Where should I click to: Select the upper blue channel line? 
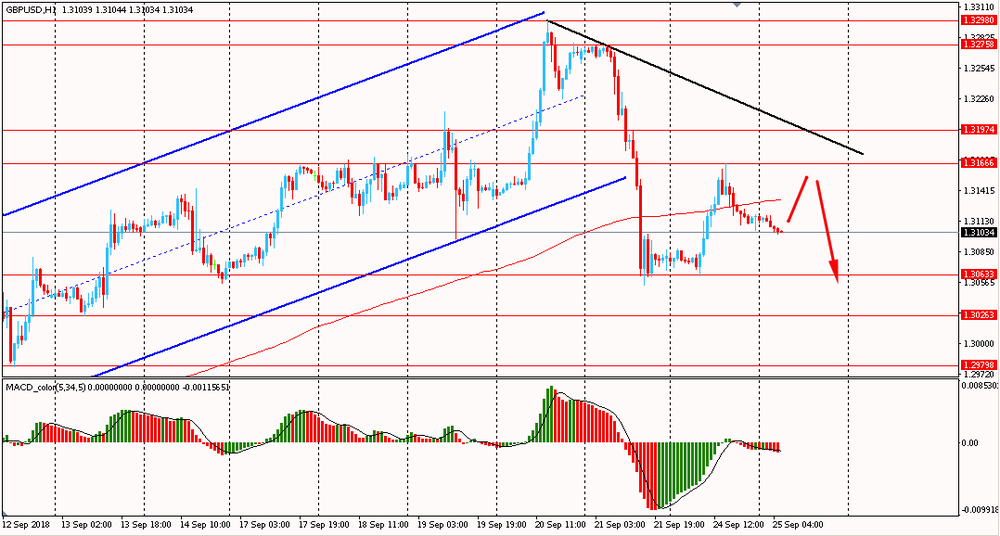click(274, 113)
